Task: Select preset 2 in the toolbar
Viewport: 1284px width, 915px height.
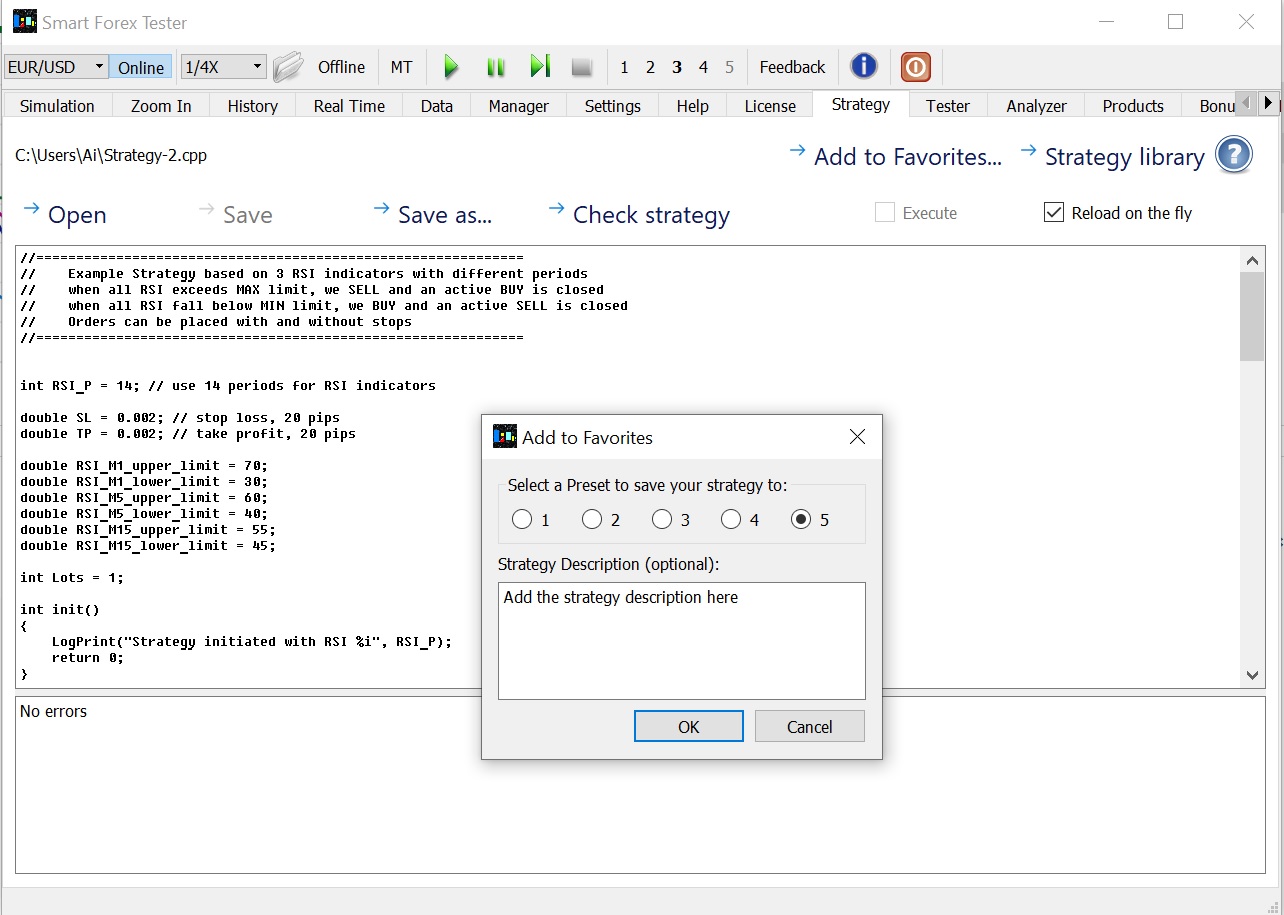Action: tap(650, 67)
